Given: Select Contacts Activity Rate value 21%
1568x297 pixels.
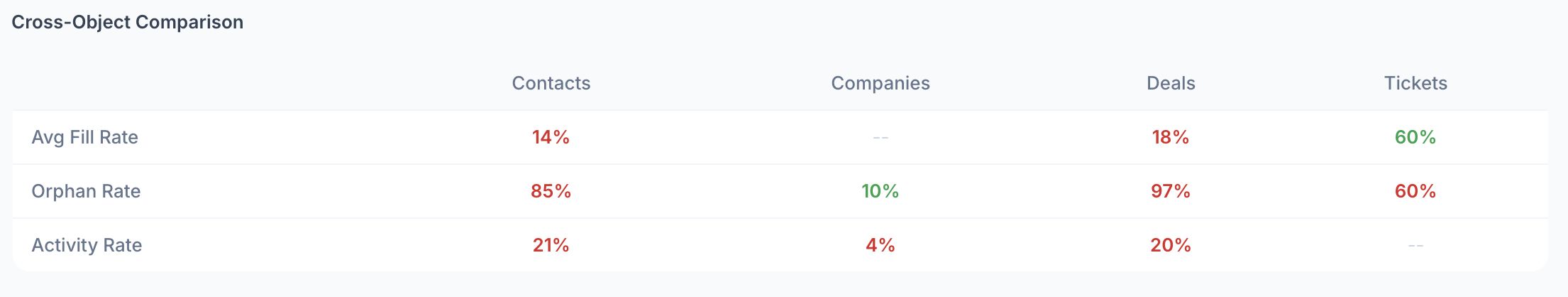Looking at the screenshot, I should [551, 245].
